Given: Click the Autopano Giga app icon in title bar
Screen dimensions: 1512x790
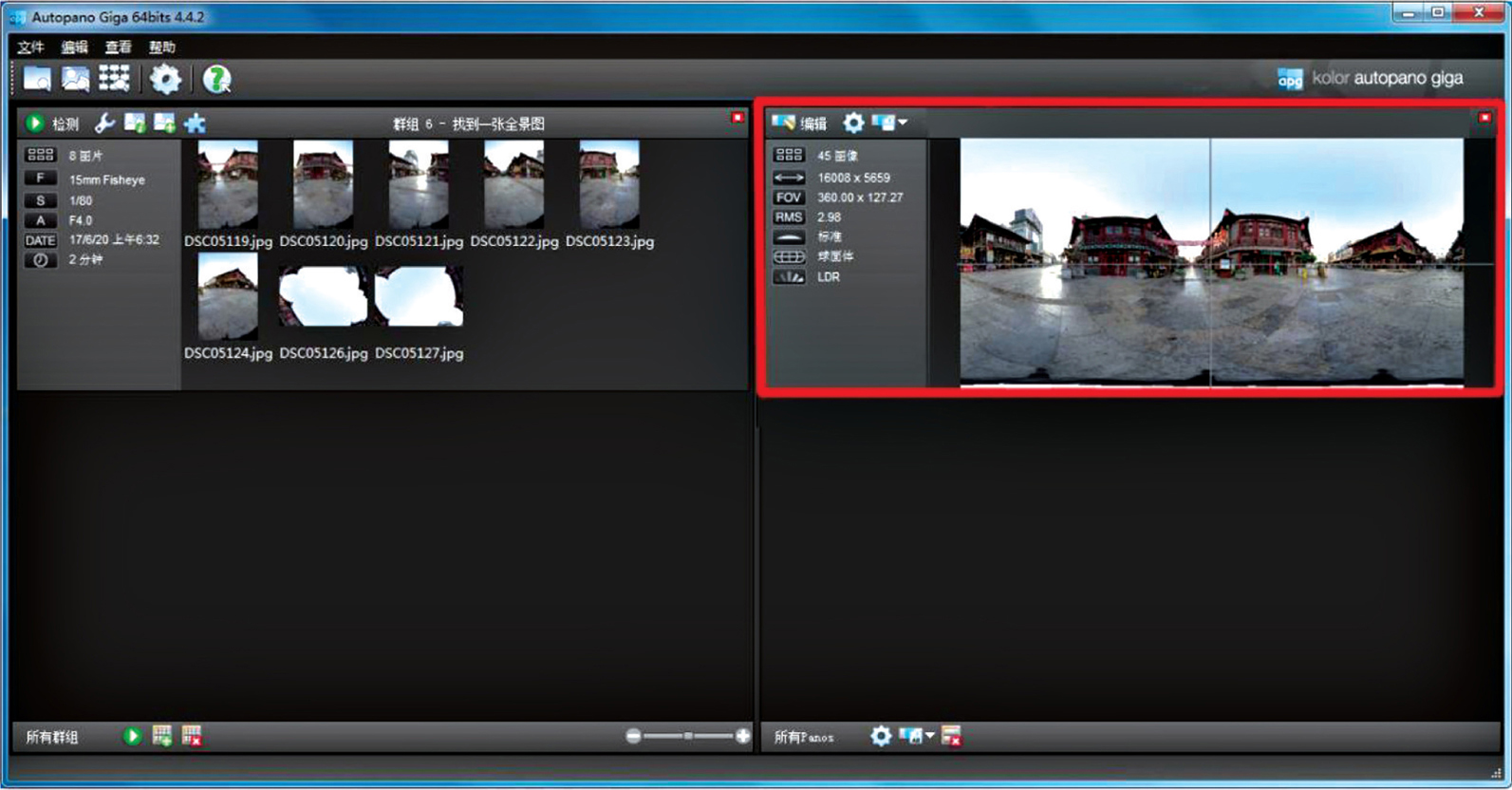Looking at the screenshot, I should (17, 17).
